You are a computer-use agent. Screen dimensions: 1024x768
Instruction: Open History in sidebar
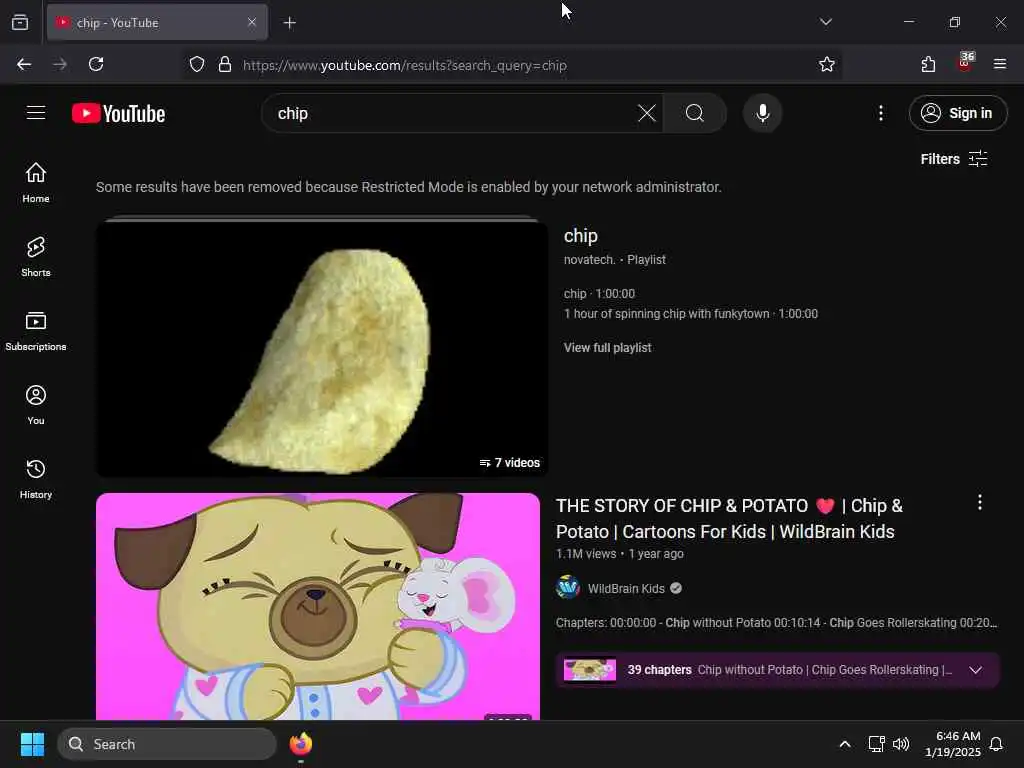(x=36, y=479)
